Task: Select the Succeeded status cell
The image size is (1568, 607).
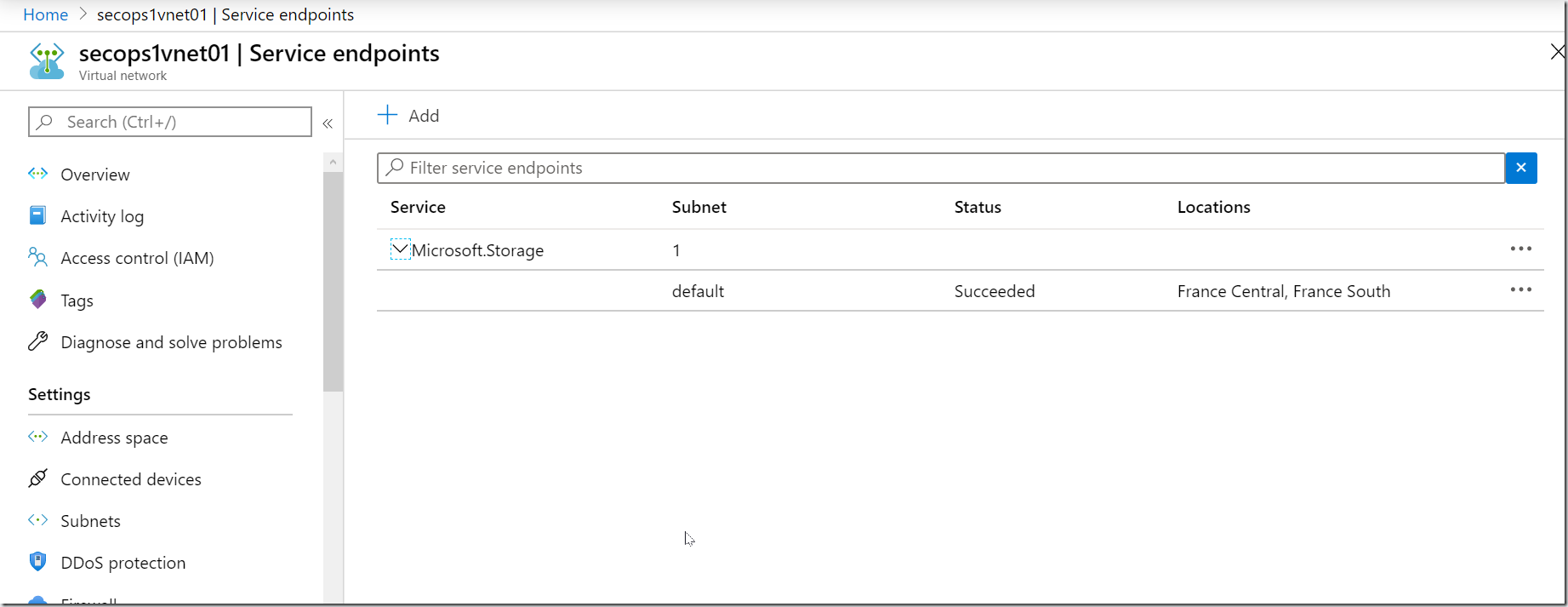Action: (995, 291)
